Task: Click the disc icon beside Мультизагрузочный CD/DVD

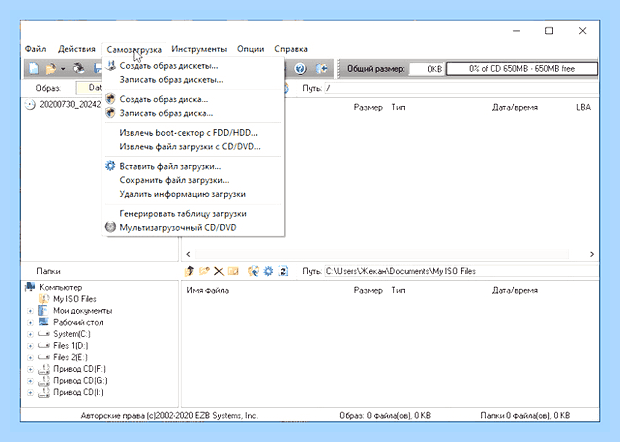Action: [110, 227]
